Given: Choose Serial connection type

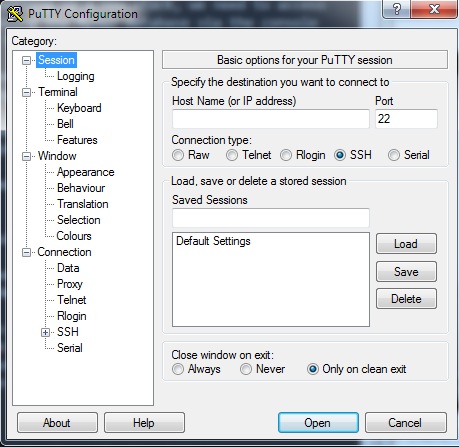Looking at the screenshot, I should click(394, 155).
